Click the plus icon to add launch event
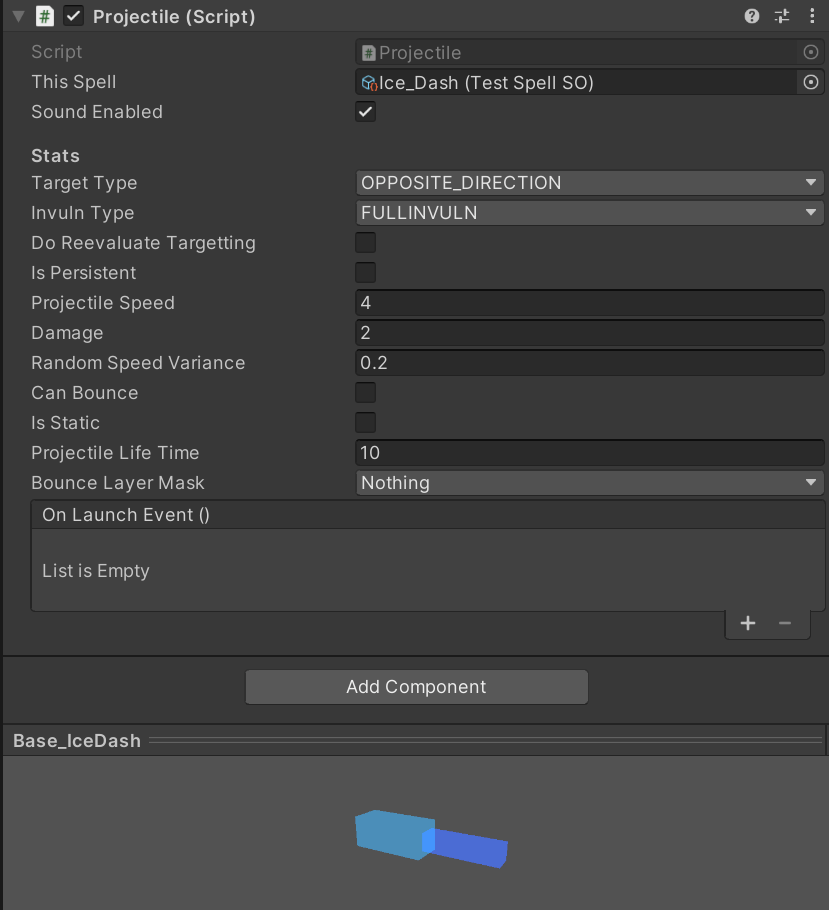 tap(748, 623)
